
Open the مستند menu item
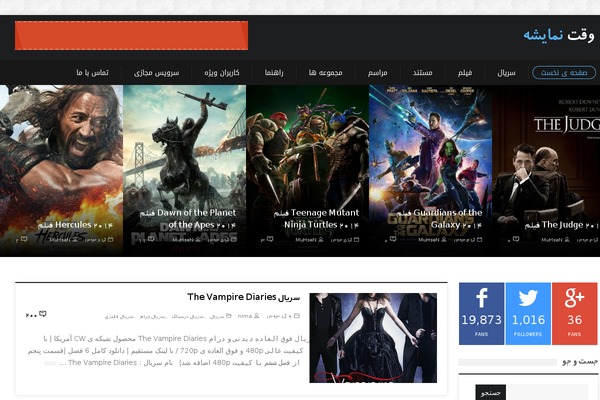pos(422,73)
